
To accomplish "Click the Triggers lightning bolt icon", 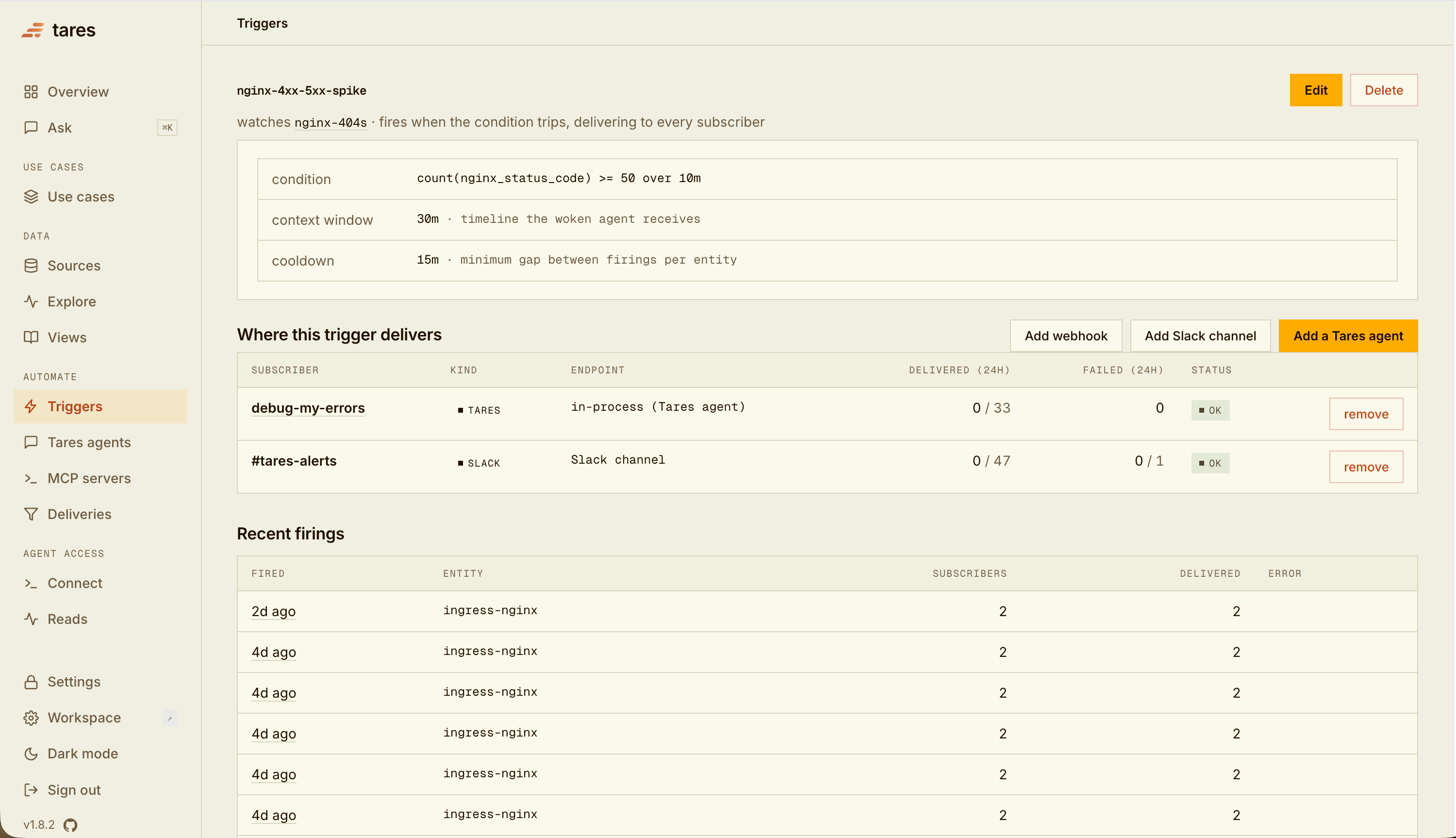I will coord(31,406).
